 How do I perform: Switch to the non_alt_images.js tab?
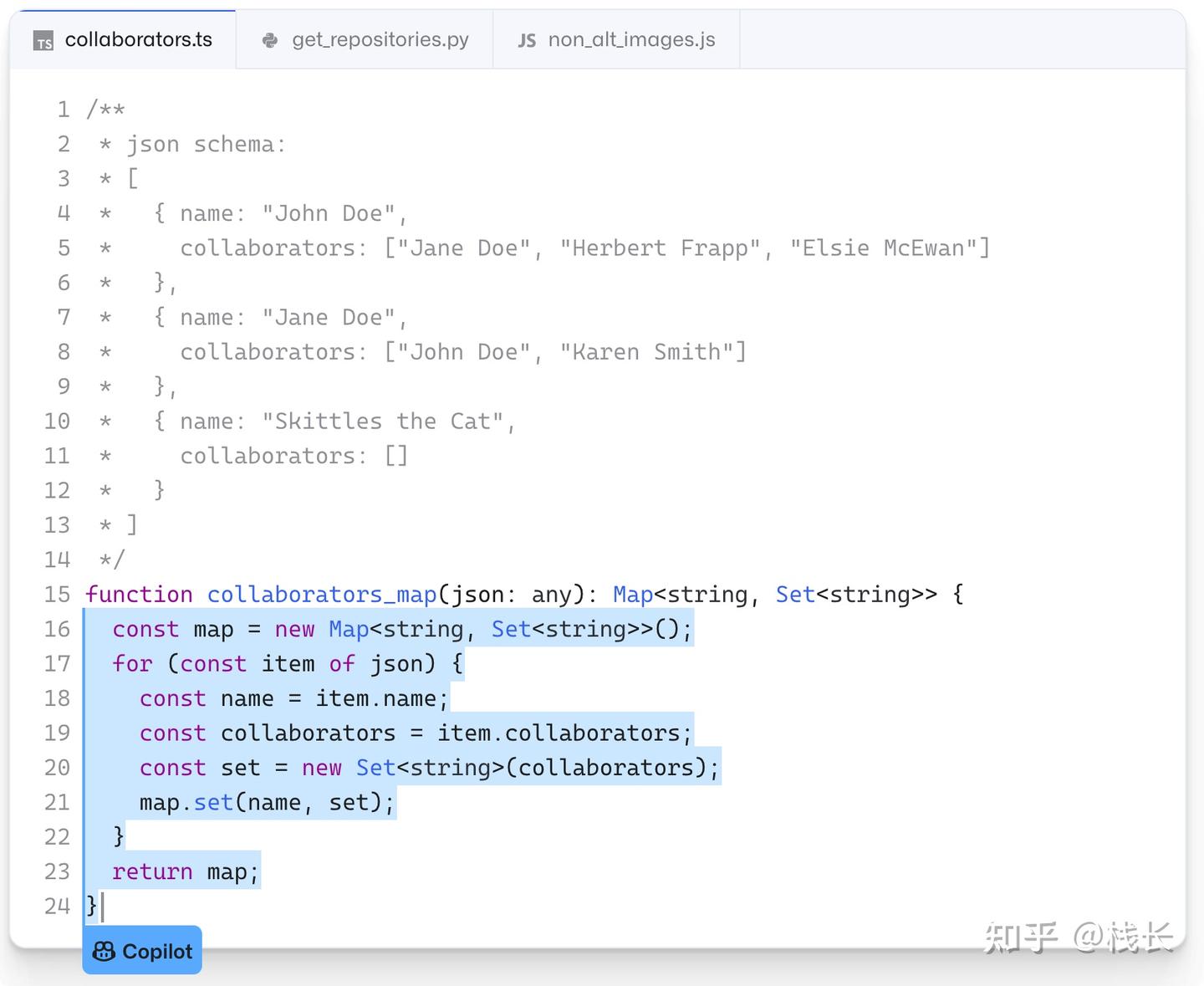pos(631,39)
